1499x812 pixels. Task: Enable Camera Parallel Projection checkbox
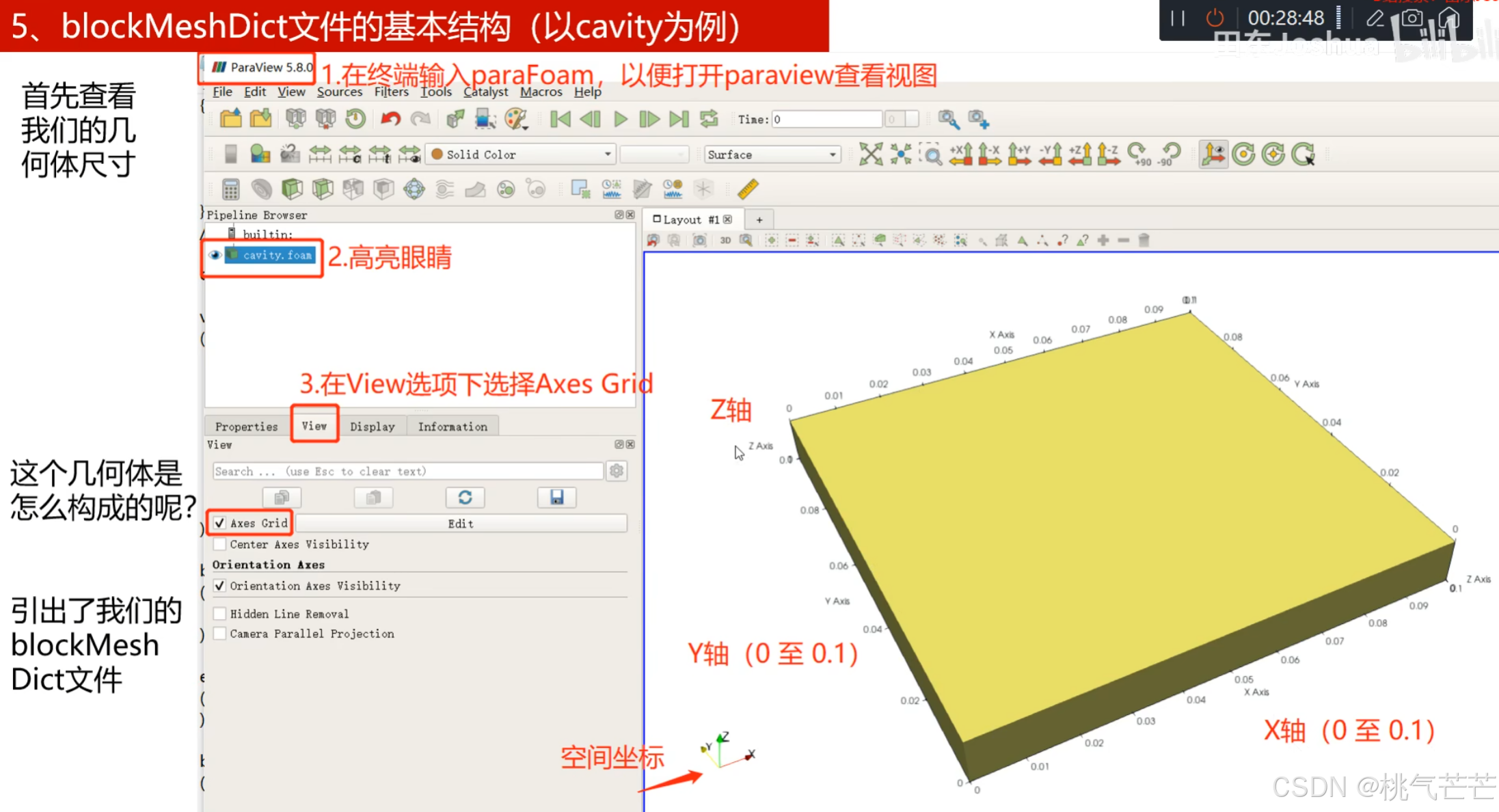tap(219, 634)
